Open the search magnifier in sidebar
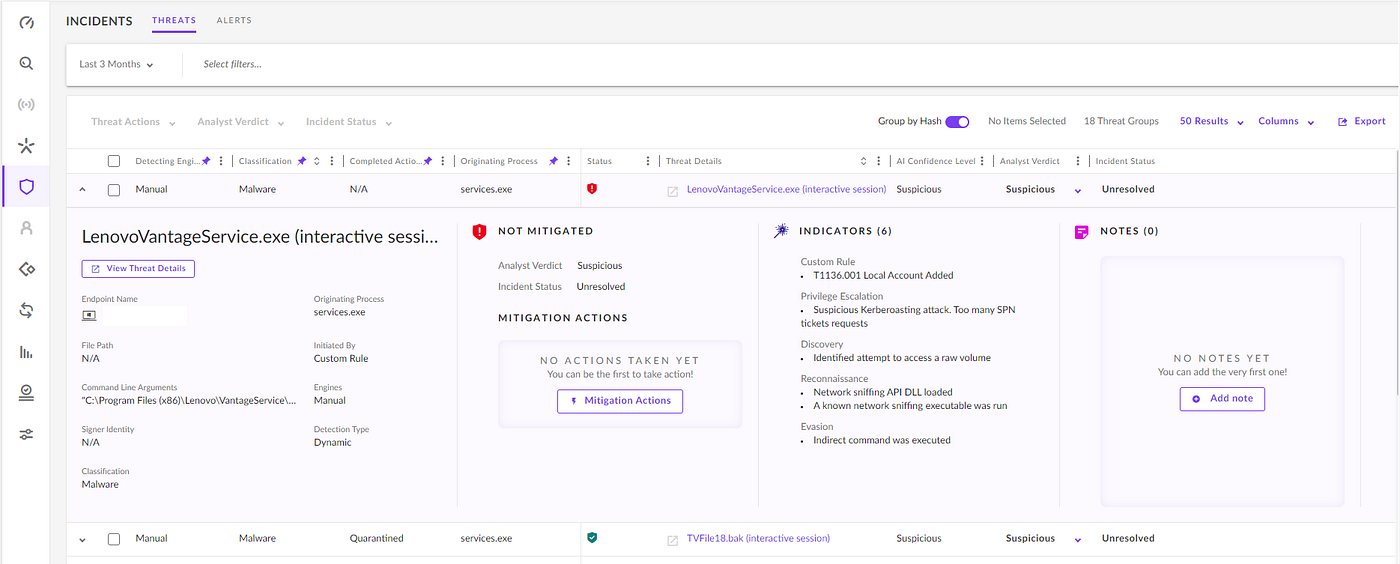Screen dimensions: 1400x564 (27, 63)
